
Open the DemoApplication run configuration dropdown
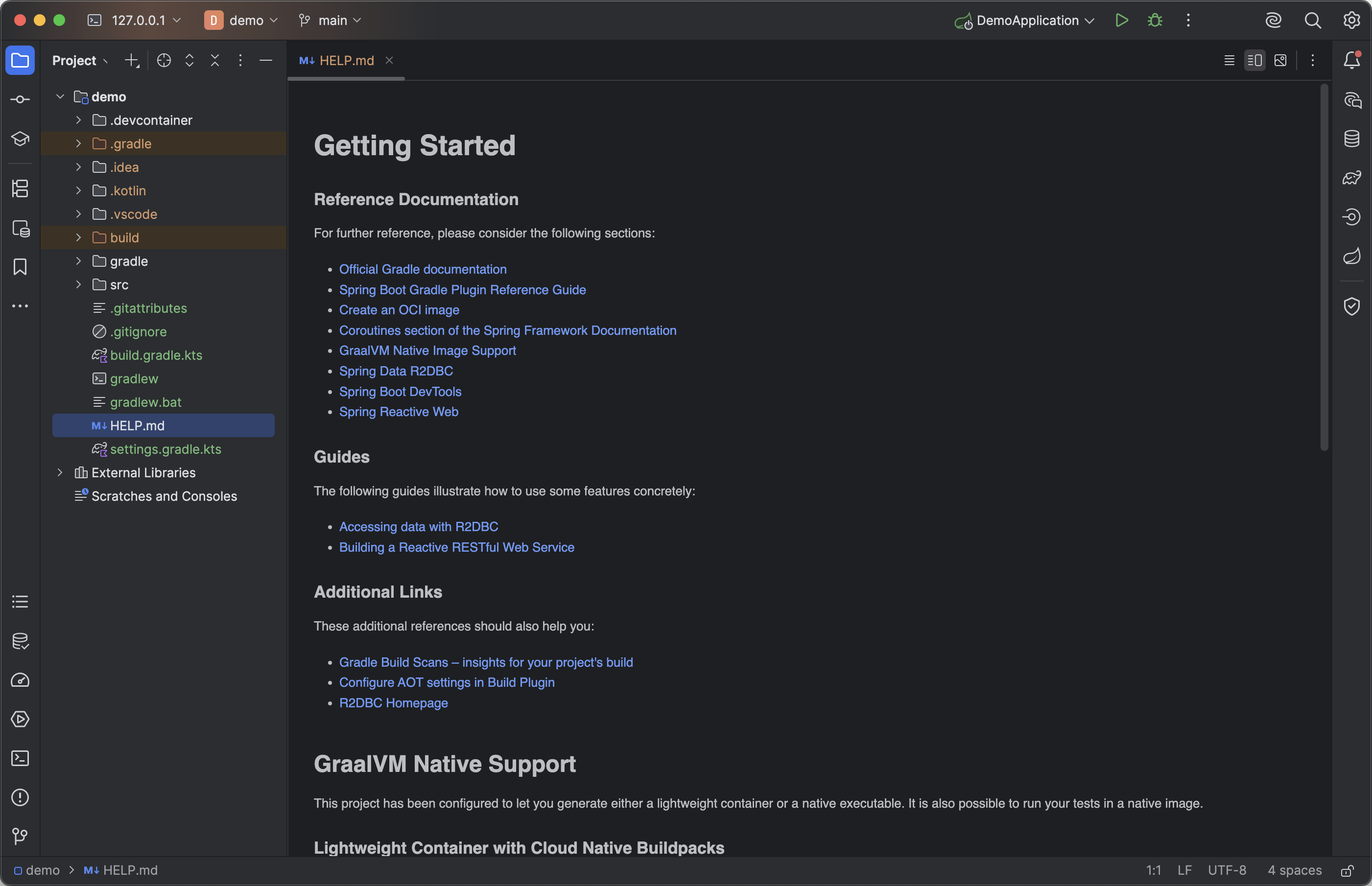click(x=1027, y=21)
